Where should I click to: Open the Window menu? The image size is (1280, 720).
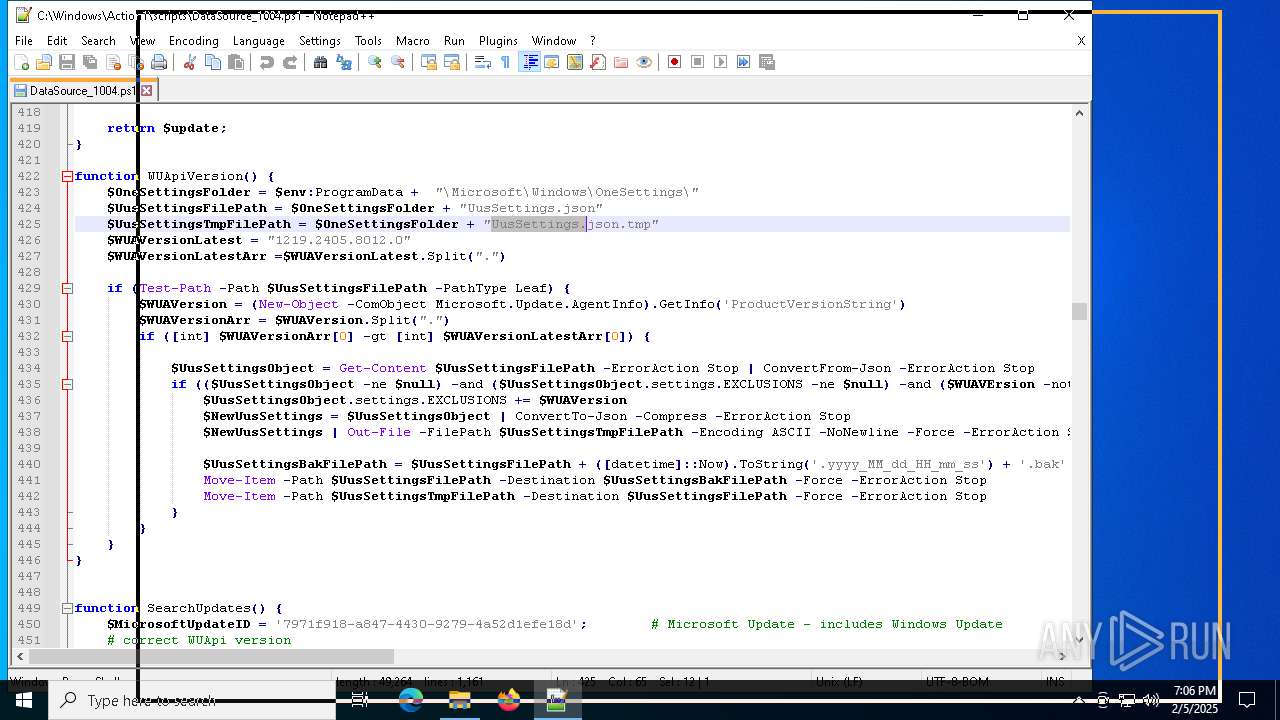[x=553, y=41]
